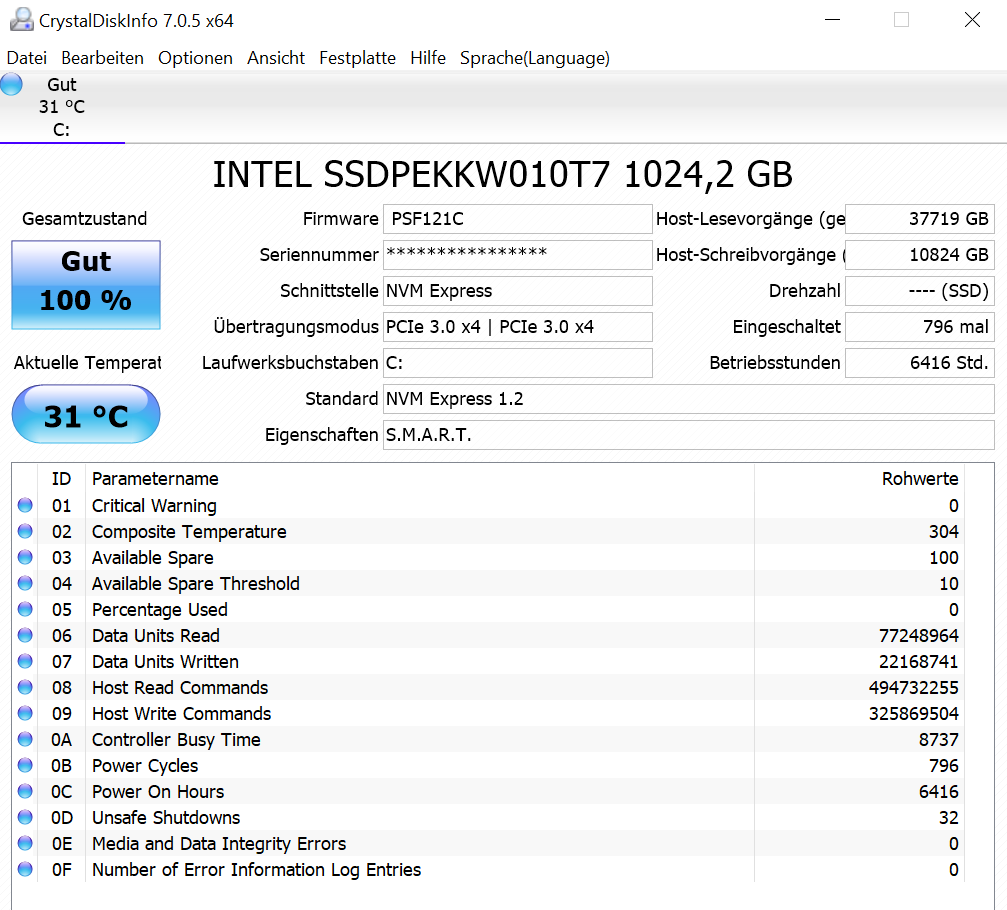Image resolution: width=1007 pixels, height=910 pixels.
Task: Click the status orb beside Composite Temperature
Action: [x=25, y=532]
